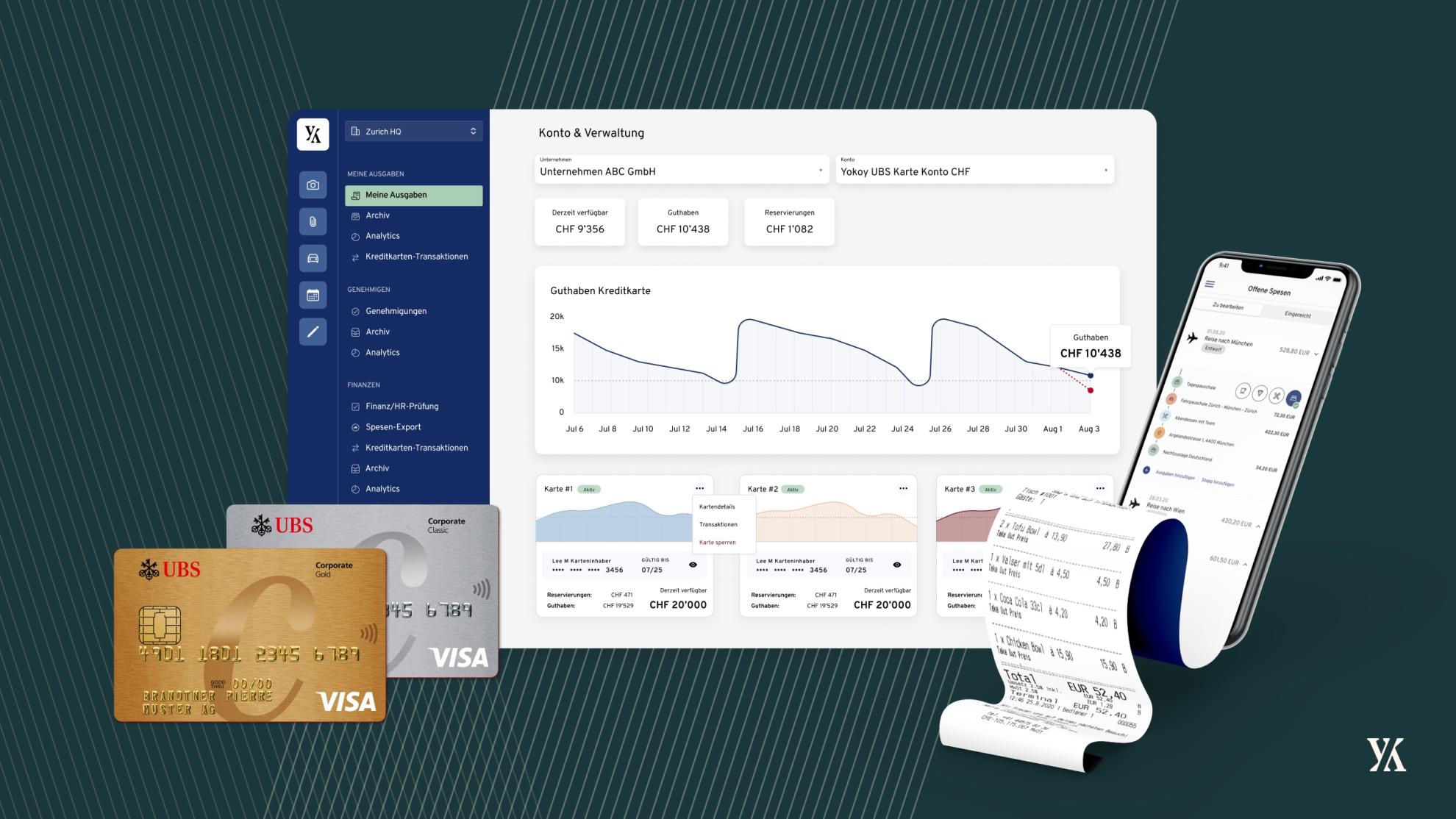Viewport: 1456px width, 819px height.
Task: Select Kreditkarten-Transaktionen under Finanzen
Action: (x=416, y=447)
